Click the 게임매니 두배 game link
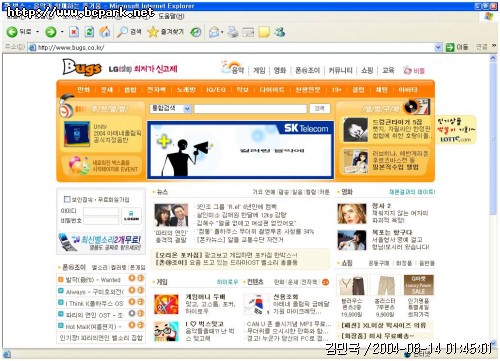 coord(205,296)
